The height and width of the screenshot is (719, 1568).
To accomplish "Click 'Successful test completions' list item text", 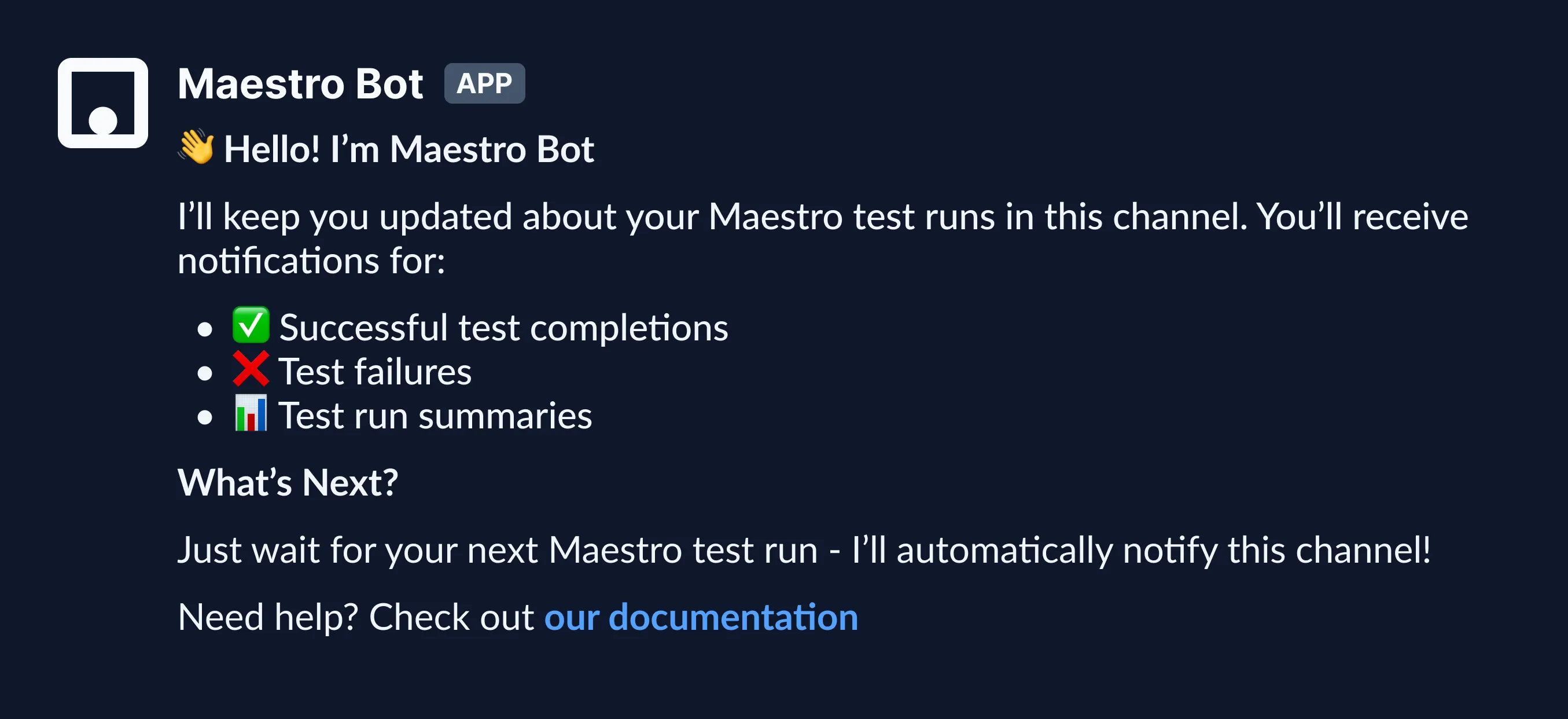I will (503, 328).
